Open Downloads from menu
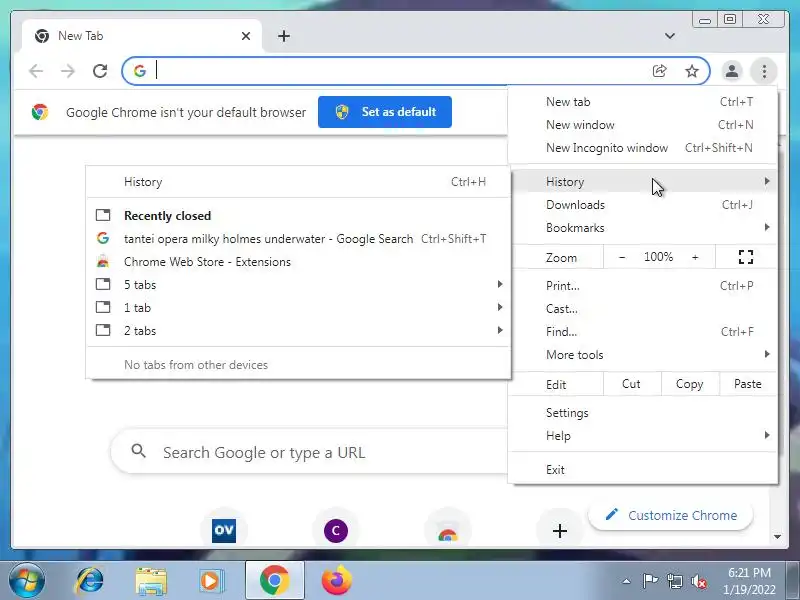The image size is (800, 600). [643, 205]
